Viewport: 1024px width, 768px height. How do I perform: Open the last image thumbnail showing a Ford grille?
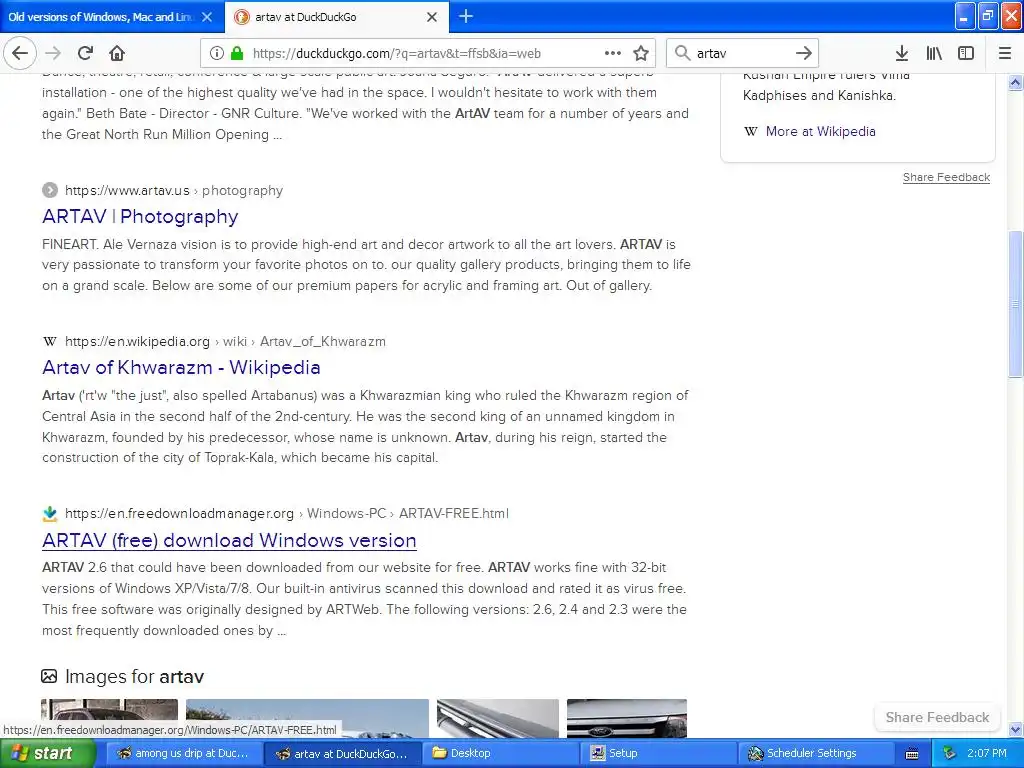tap(627, 718)
